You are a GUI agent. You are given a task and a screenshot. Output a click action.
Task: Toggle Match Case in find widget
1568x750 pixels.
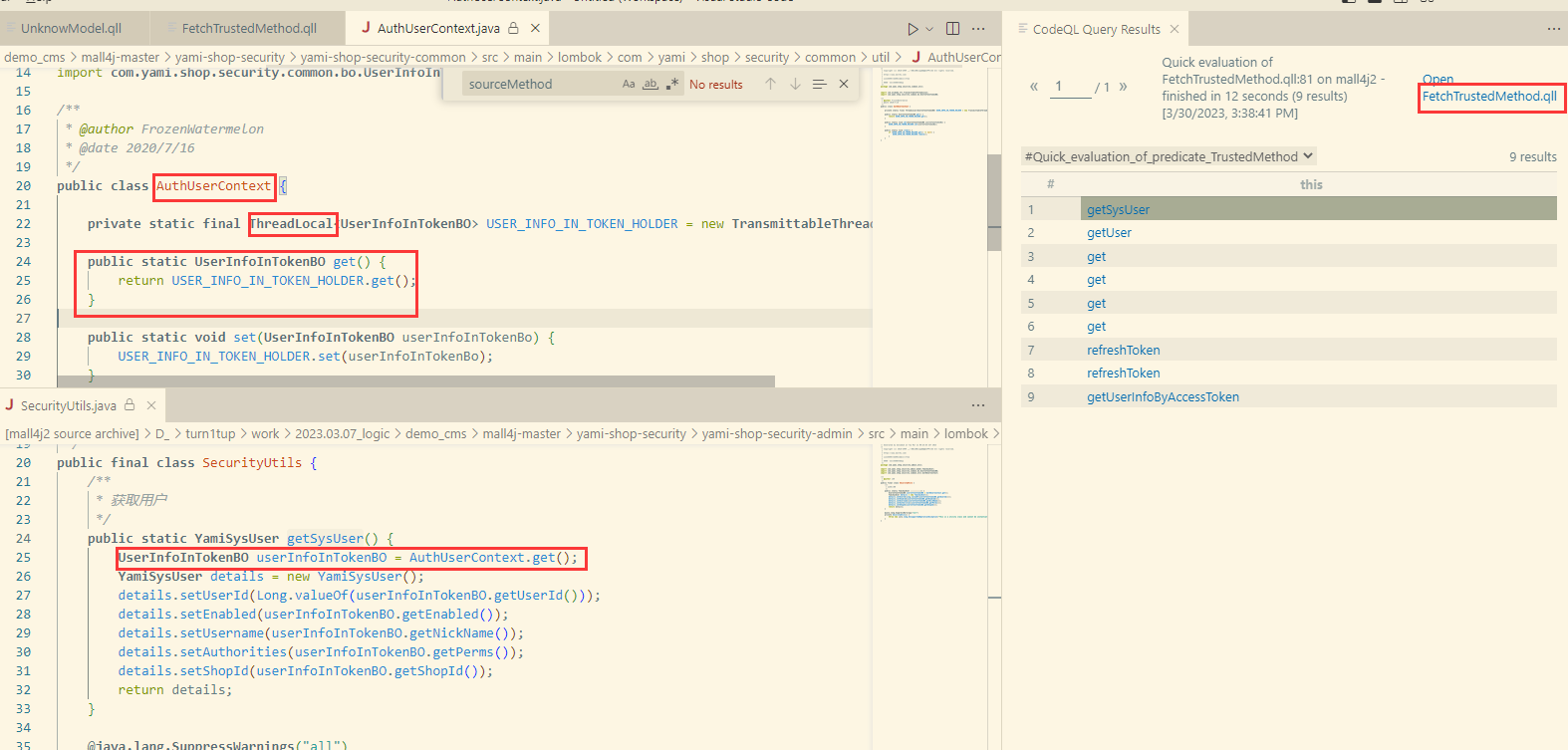point(629,85)
